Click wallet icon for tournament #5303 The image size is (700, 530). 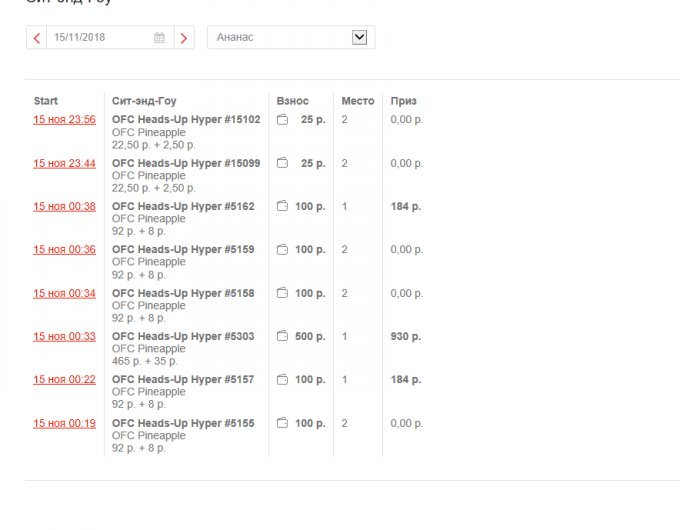click(x=283, y=336)
